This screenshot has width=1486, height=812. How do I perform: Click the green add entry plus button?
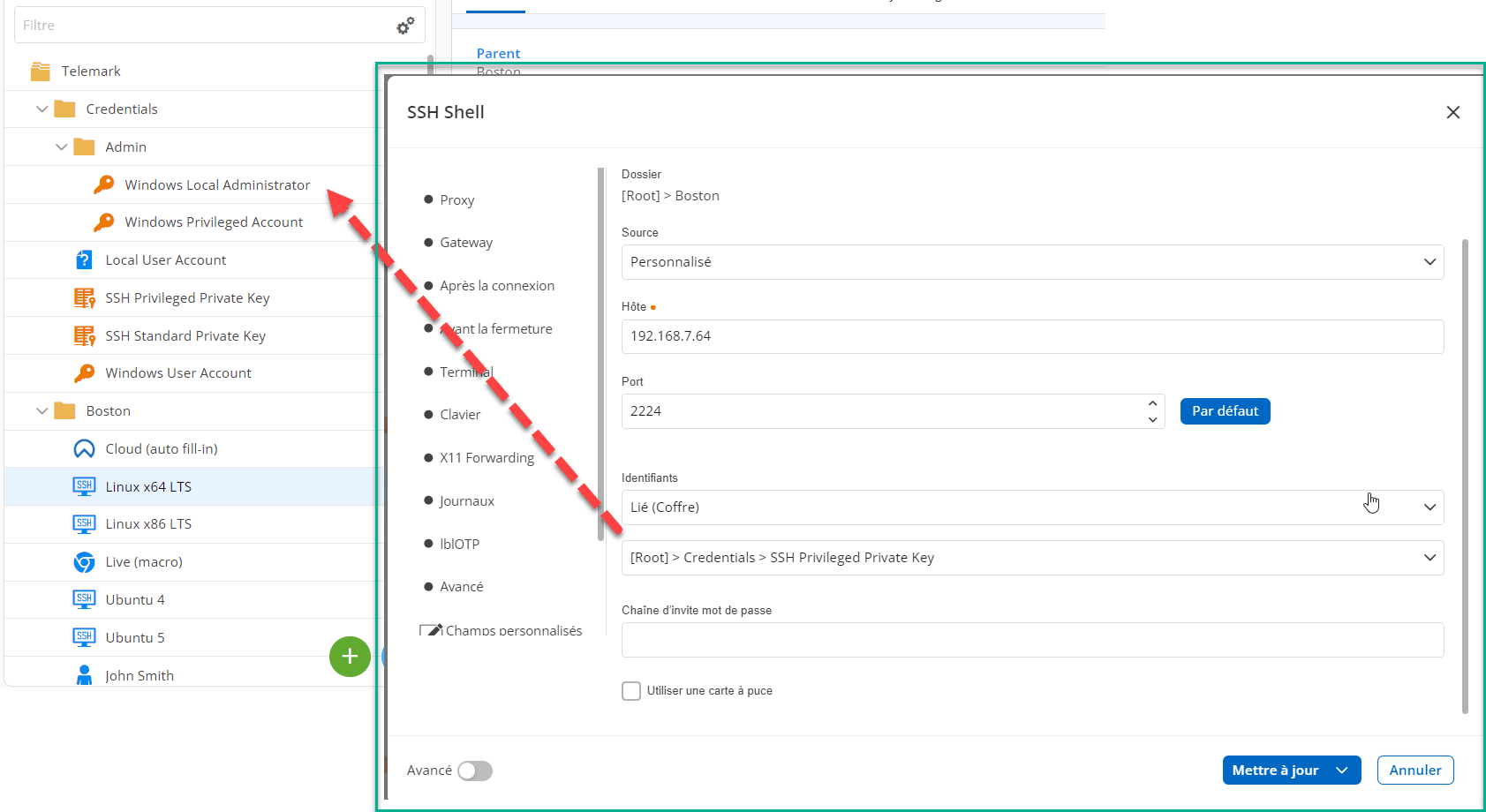[350, 657]
